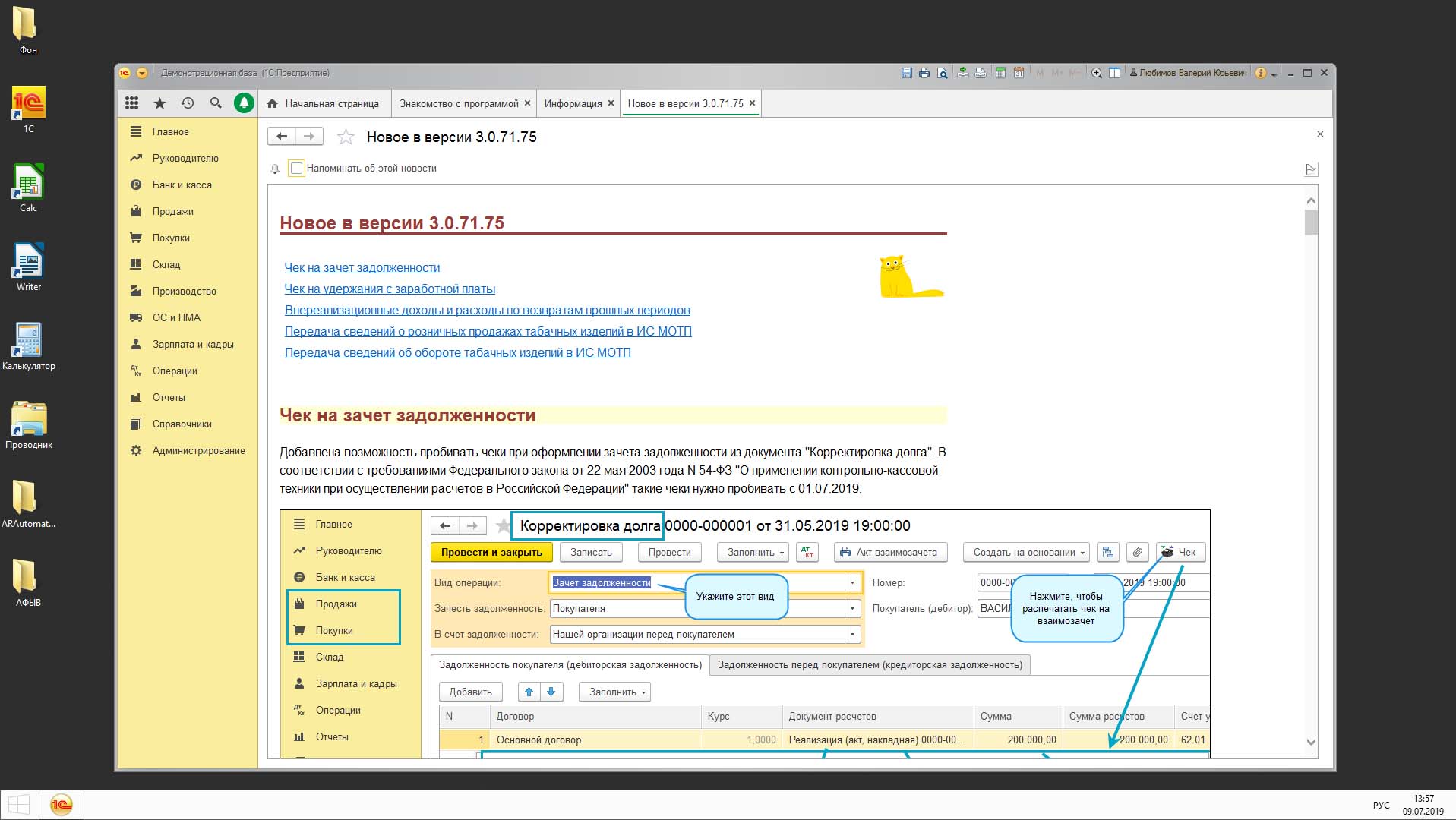
Task: Follow the link about розничных продажах табачных изделий
Action: pos(488,331)
